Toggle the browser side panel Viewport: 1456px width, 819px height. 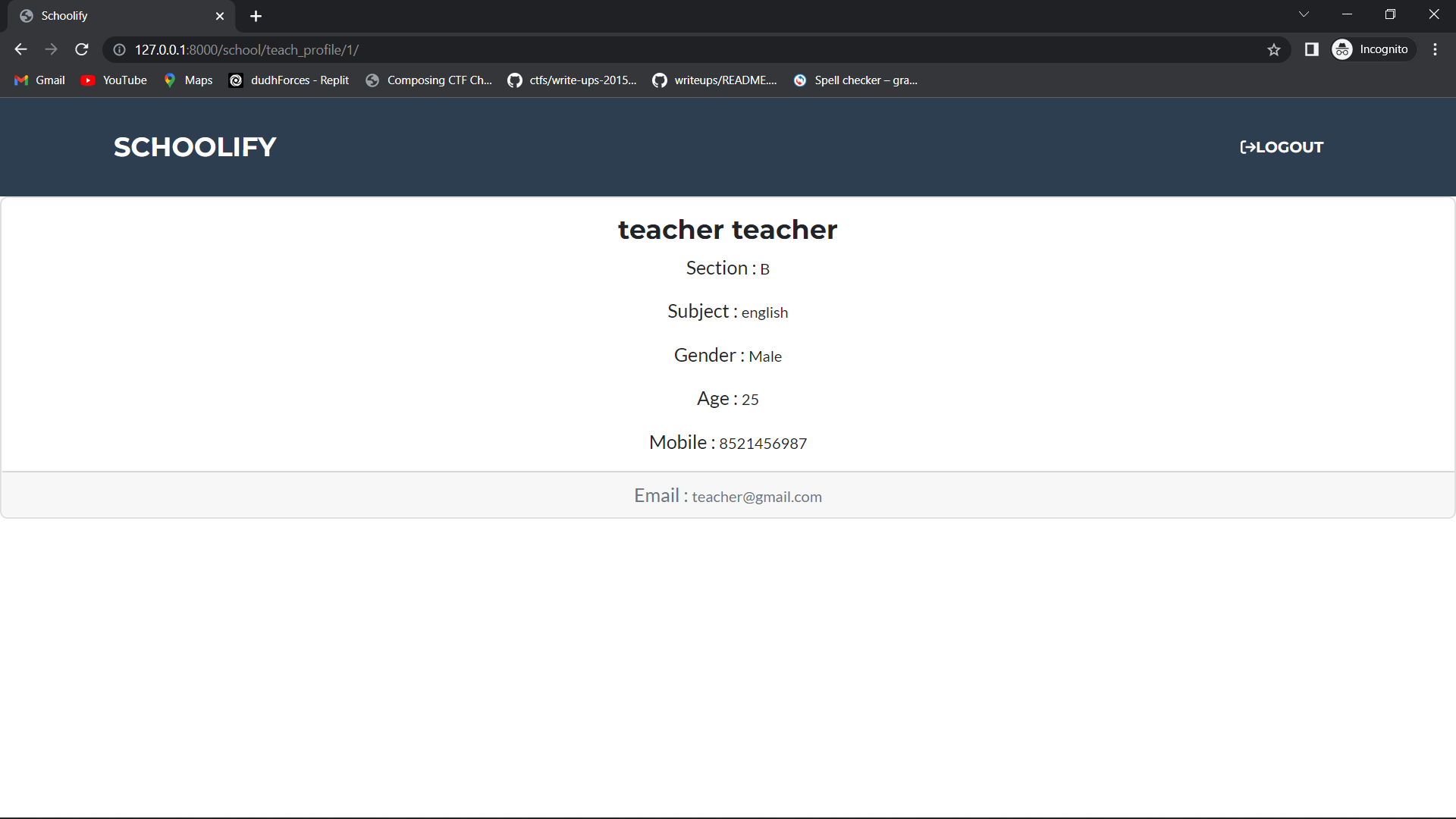point(1311,49)
